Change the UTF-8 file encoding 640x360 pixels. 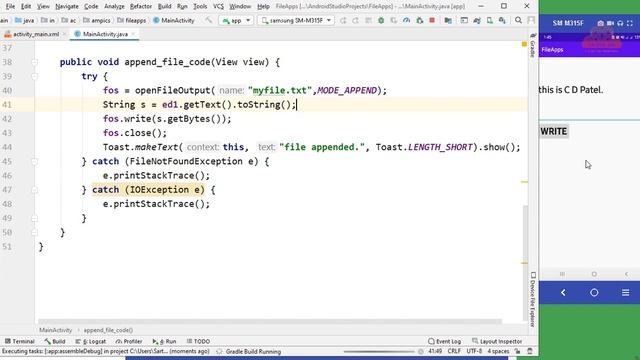(x=474, y=351)
